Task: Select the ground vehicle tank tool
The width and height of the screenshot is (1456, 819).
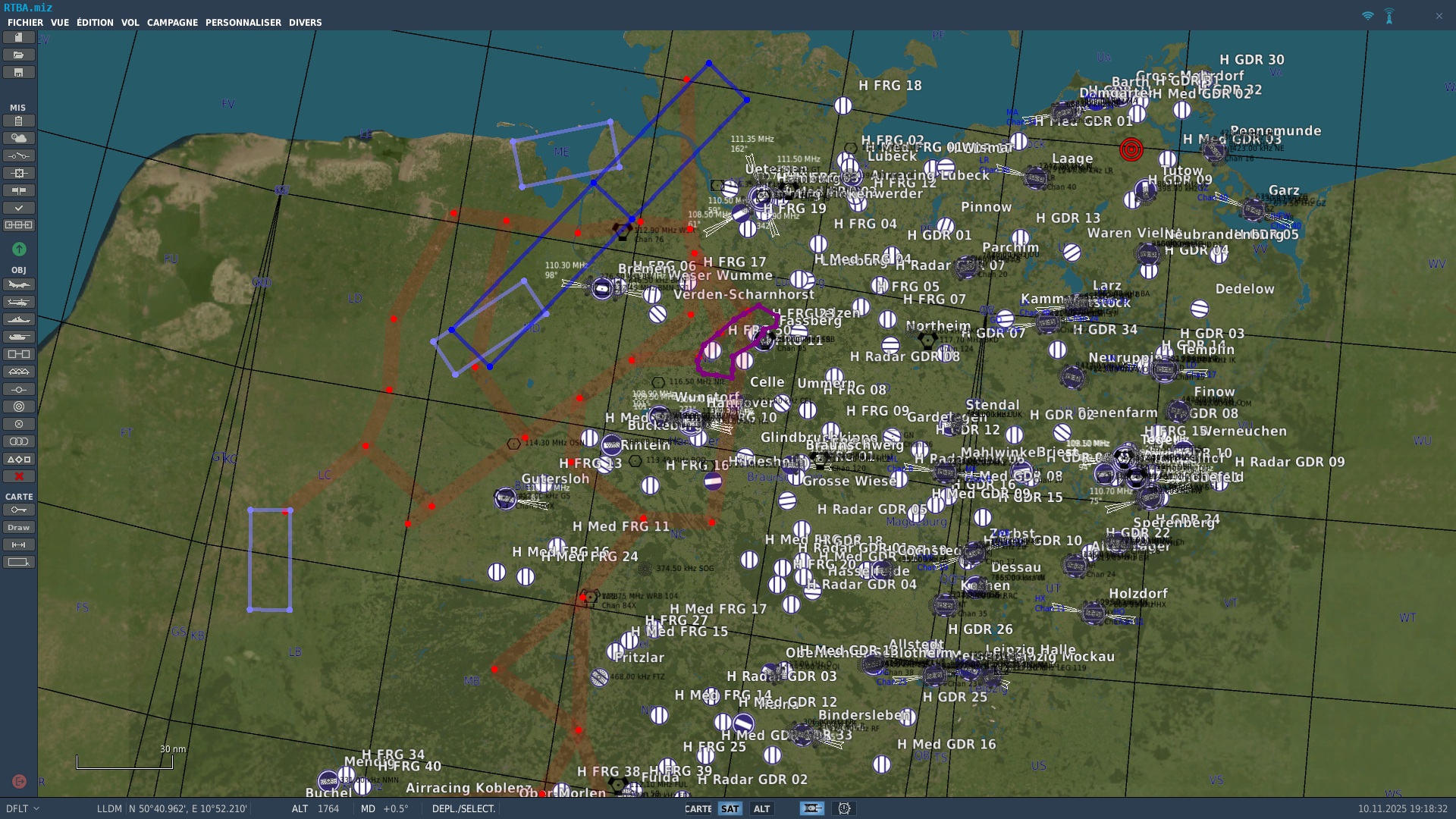Action: [19, 337]
